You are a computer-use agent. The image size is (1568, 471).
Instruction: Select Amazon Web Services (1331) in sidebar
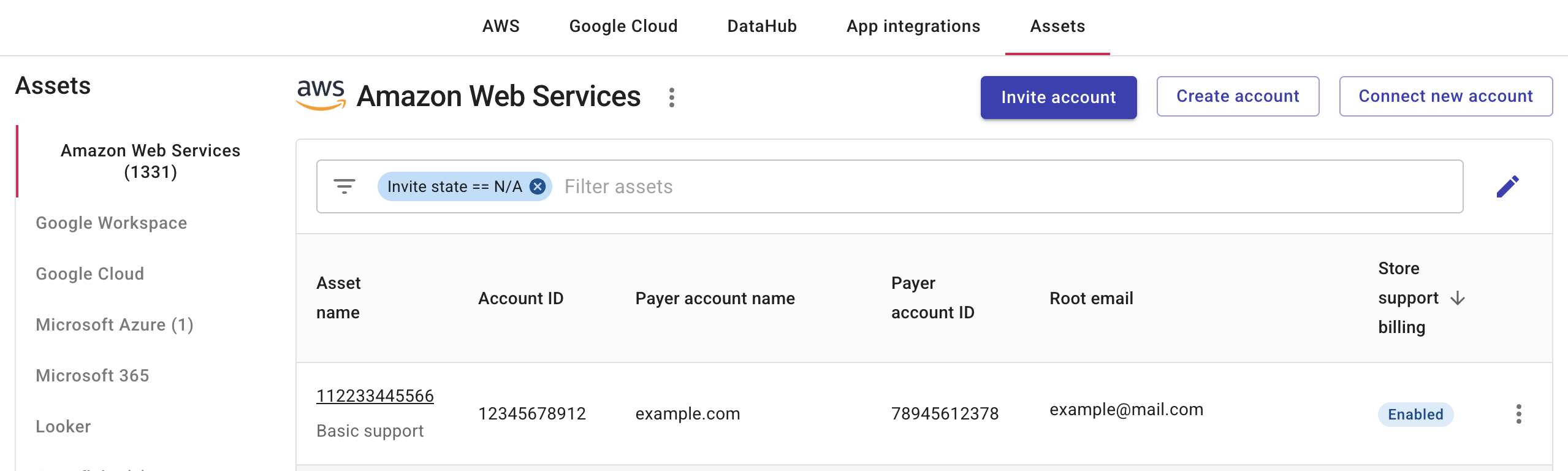150,161
